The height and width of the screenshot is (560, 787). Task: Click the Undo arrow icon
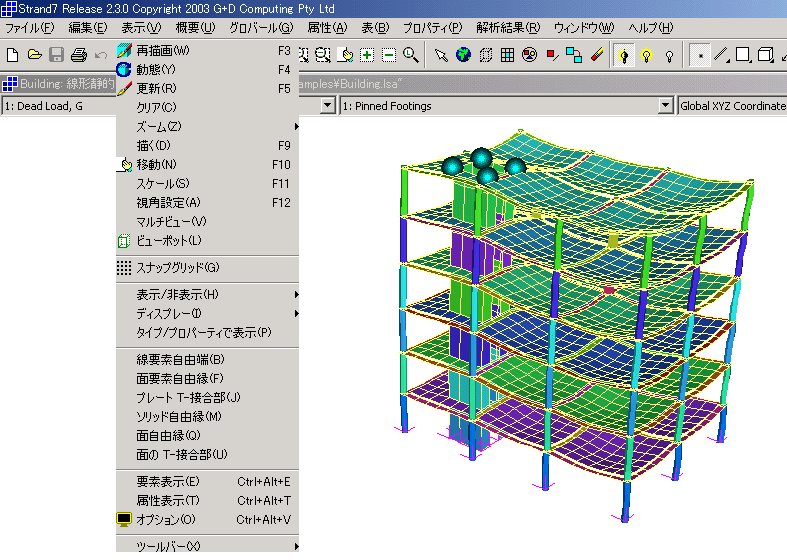[100, 55]
